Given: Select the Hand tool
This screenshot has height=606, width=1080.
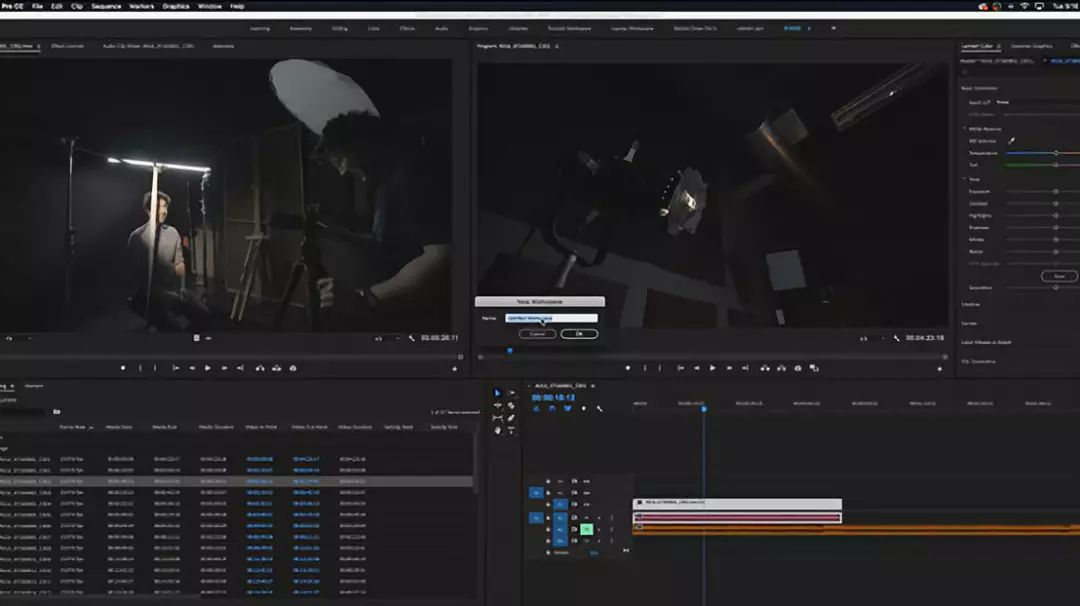Looking at the screenshot, I should coord(498,430).
